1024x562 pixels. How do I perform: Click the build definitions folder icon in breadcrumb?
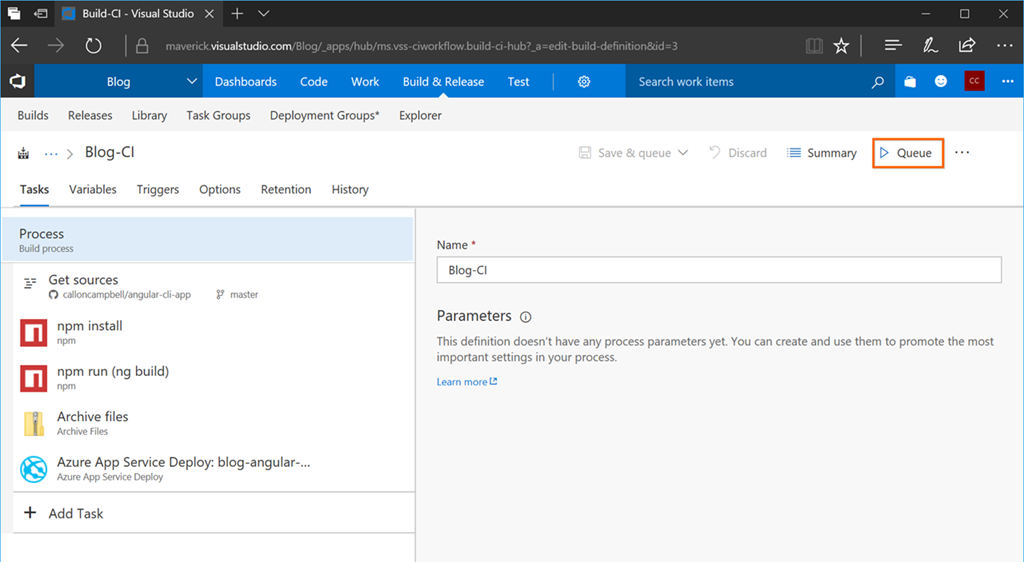point(23,153)
